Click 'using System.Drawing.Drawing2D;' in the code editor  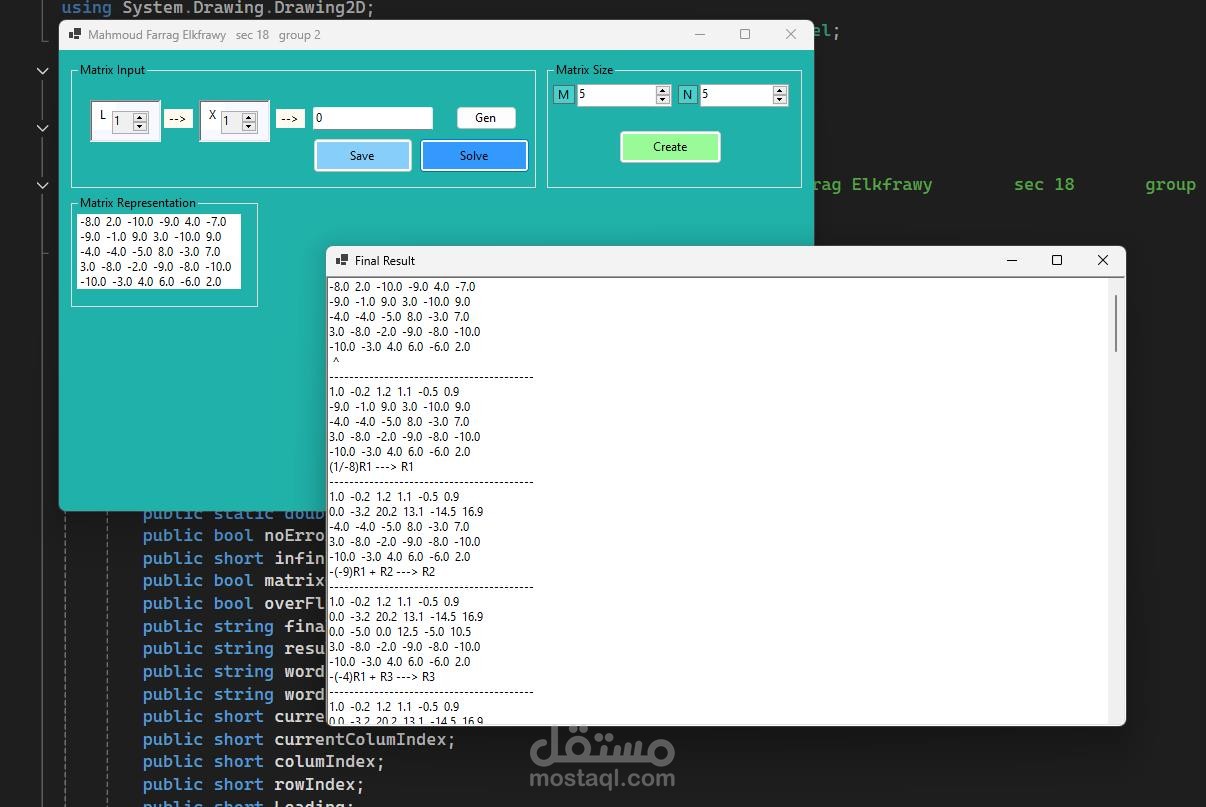[x=218, y=8]
